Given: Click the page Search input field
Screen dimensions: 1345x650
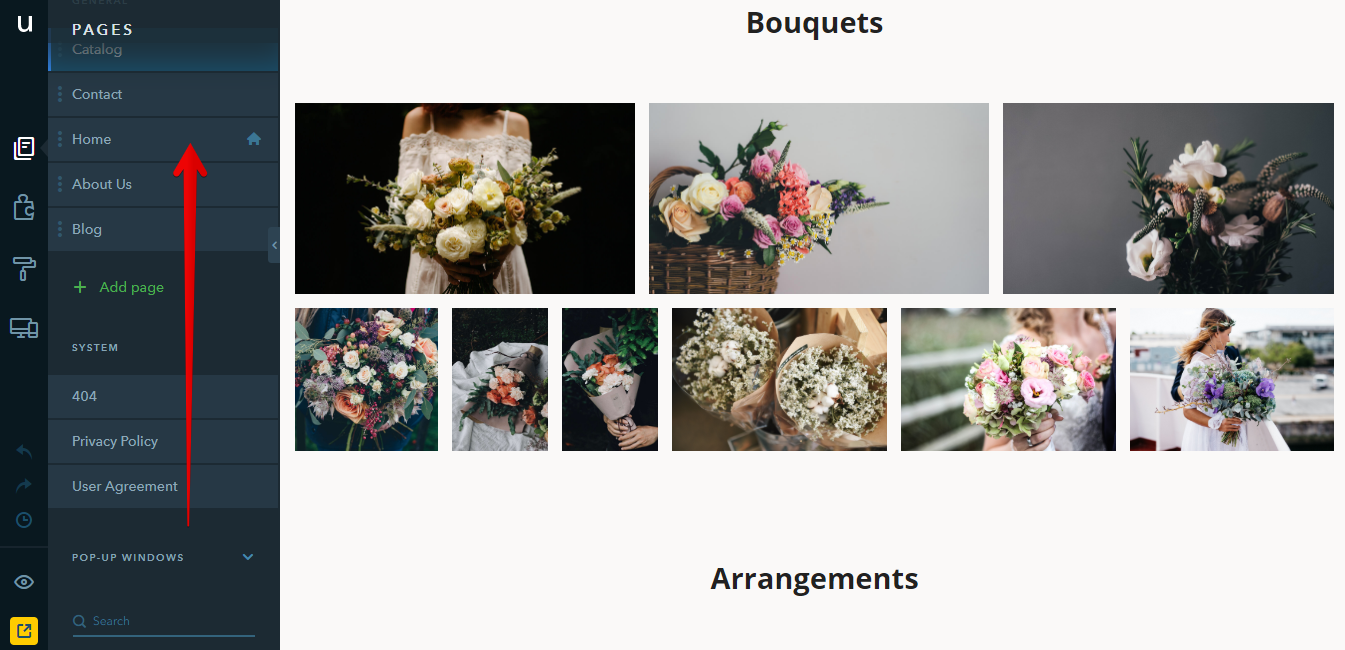Looking at the screenshot, I should 163,621.
